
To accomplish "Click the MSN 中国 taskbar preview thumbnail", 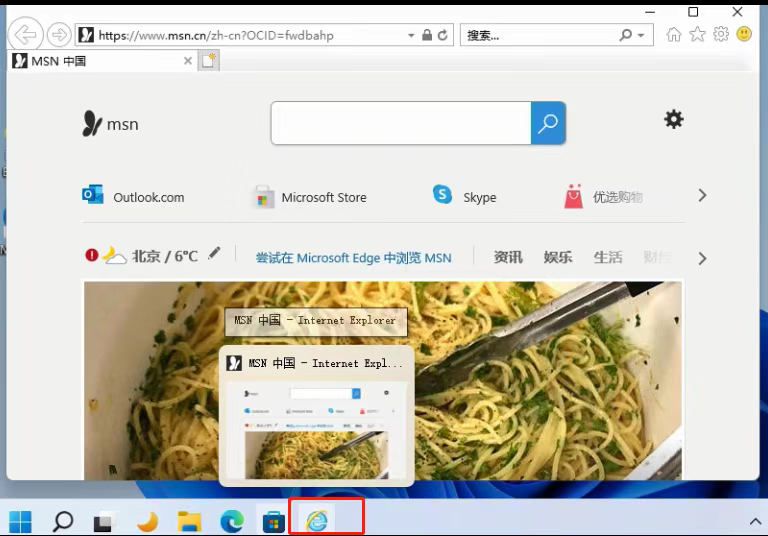I will [x=316, y=416].
